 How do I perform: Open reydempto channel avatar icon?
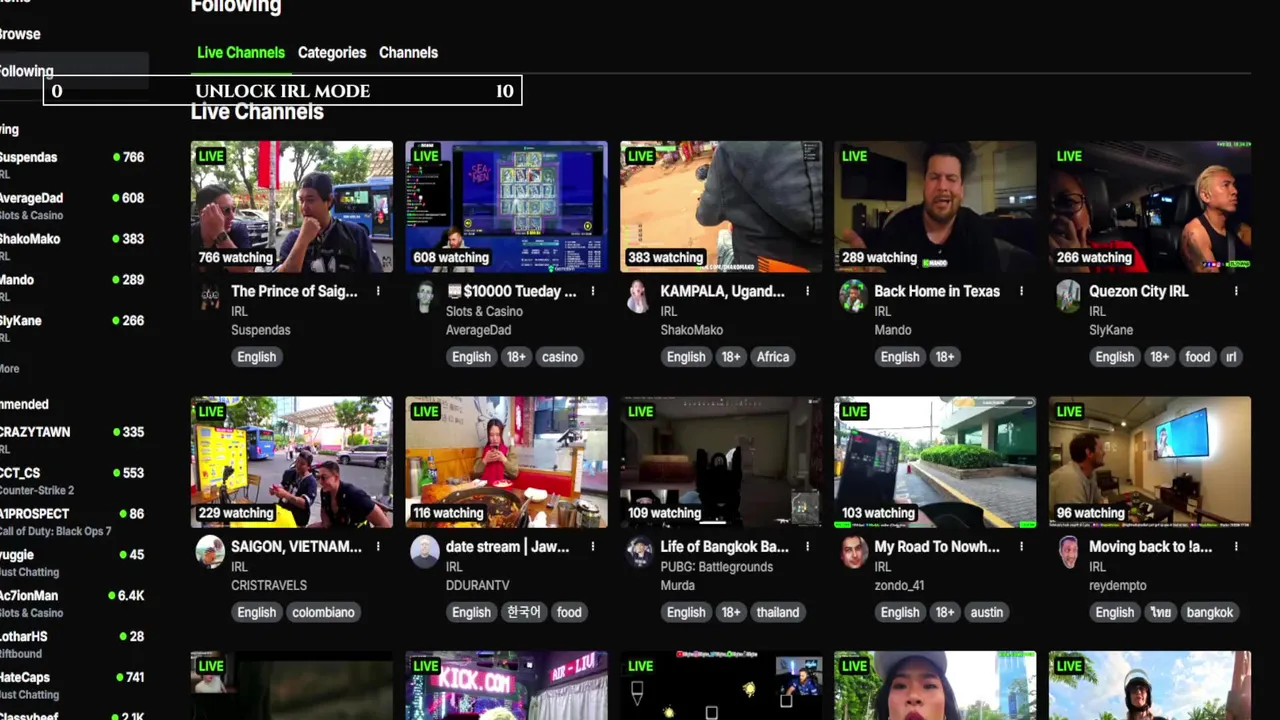pyautogui.click(x=1068, y=552)
